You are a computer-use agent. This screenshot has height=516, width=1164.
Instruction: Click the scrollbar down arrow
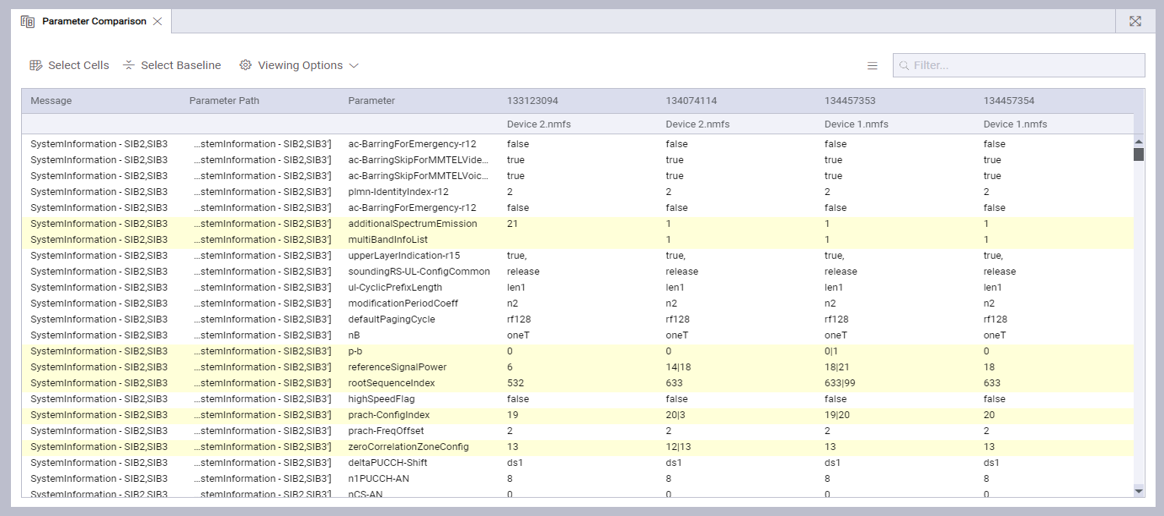click(1138, 491)
